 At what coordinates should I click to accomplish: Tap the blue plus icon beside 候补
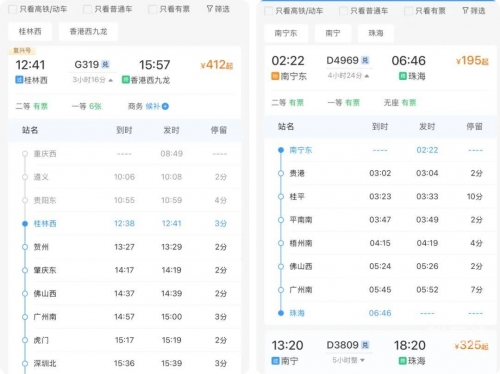(x=165, y=106)
